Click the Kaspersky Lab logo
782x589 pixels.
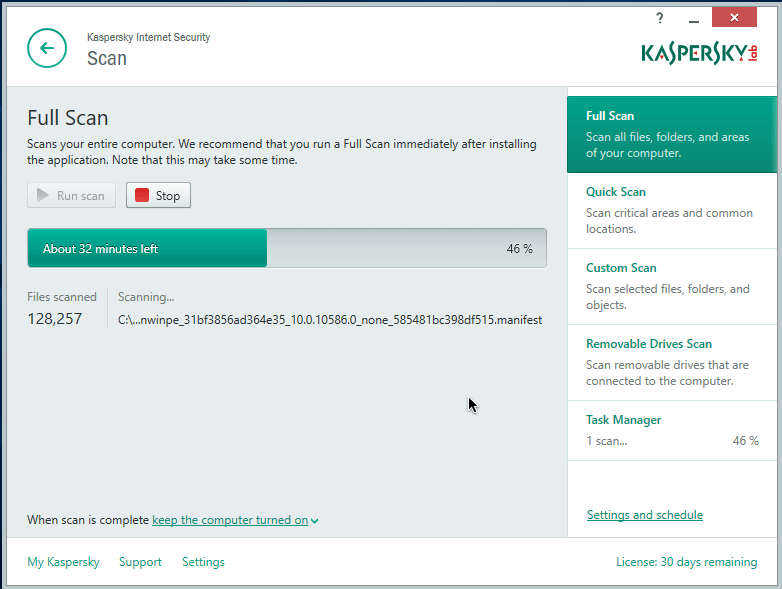[699, 52]
